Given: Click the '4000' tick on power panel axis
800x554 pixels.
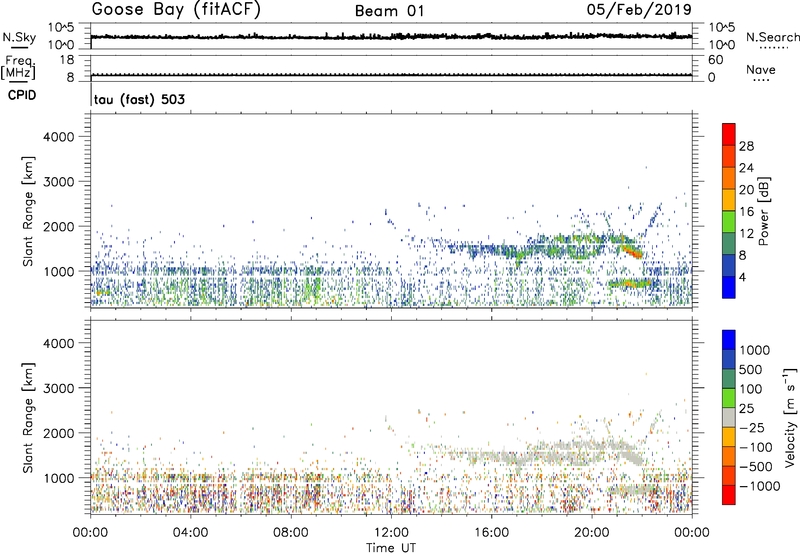Looking at the screenshot, I should (58, 137).
